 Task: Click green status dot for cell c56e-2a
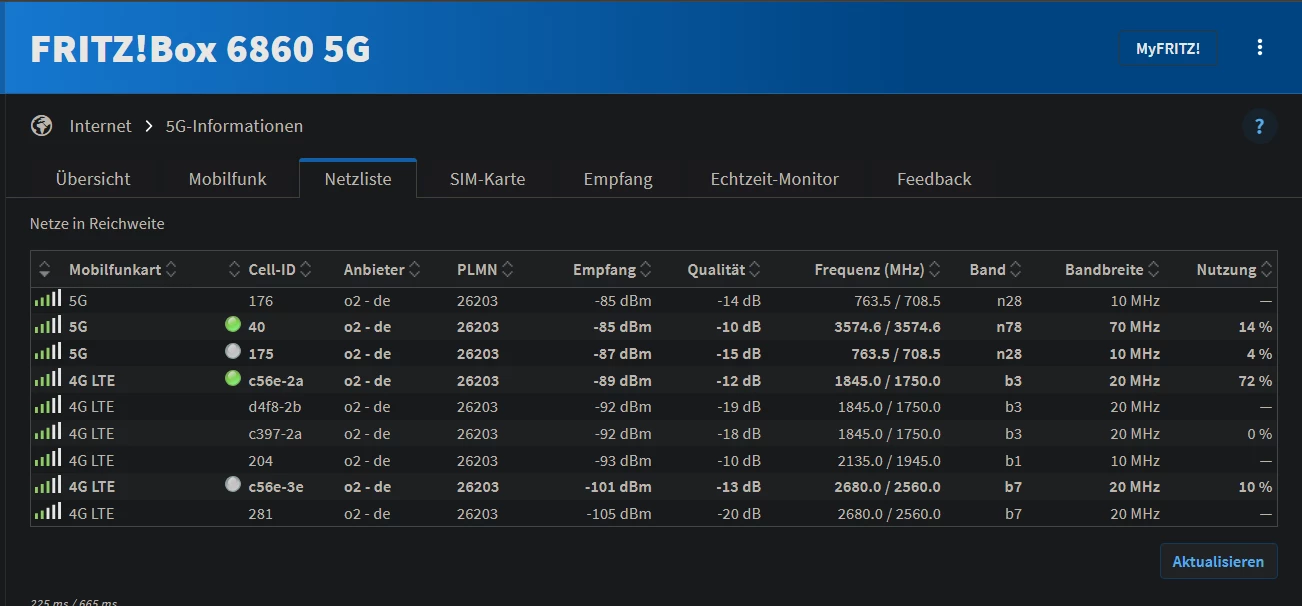click(x=233, y=379)
